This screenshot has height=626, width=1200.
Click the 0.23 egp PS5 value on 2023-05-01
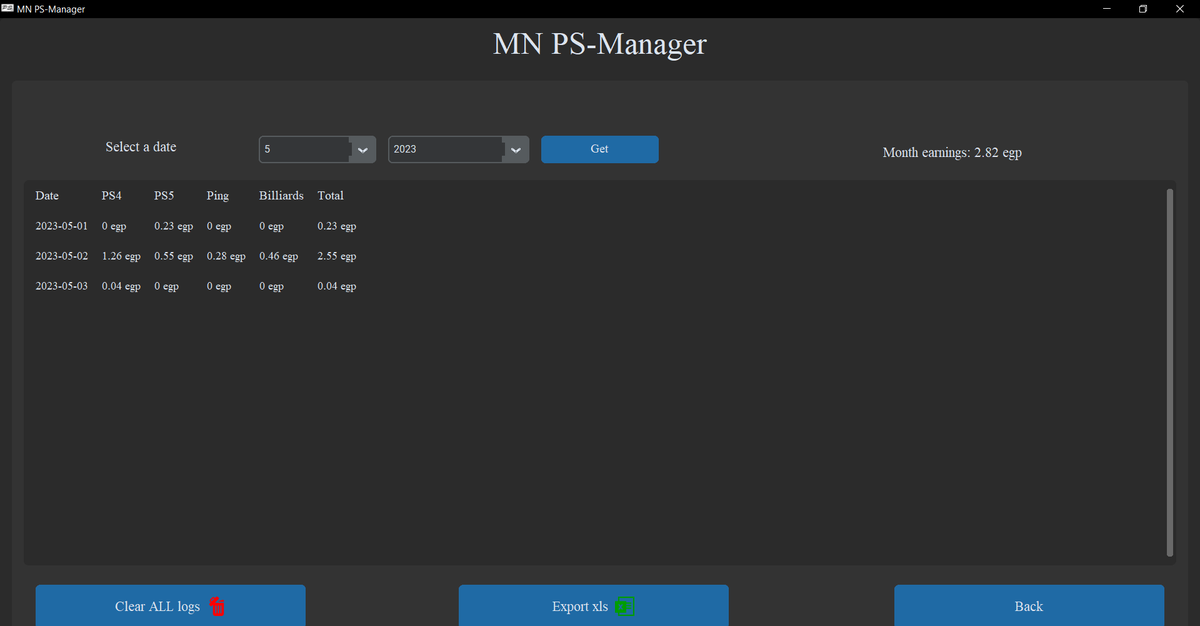[x=174, y=227]
